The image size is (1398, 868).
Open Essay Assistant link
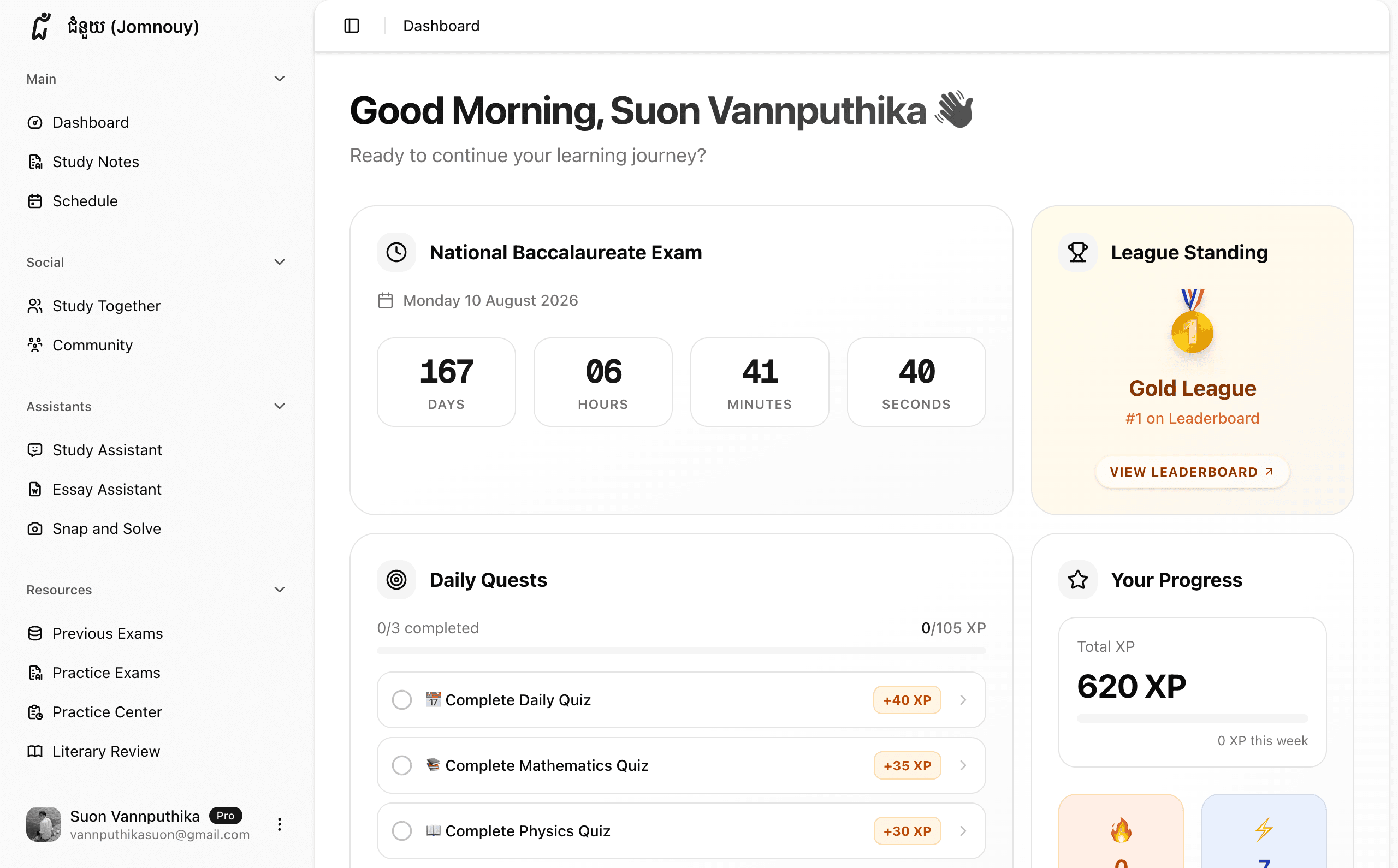coord(107,489)
